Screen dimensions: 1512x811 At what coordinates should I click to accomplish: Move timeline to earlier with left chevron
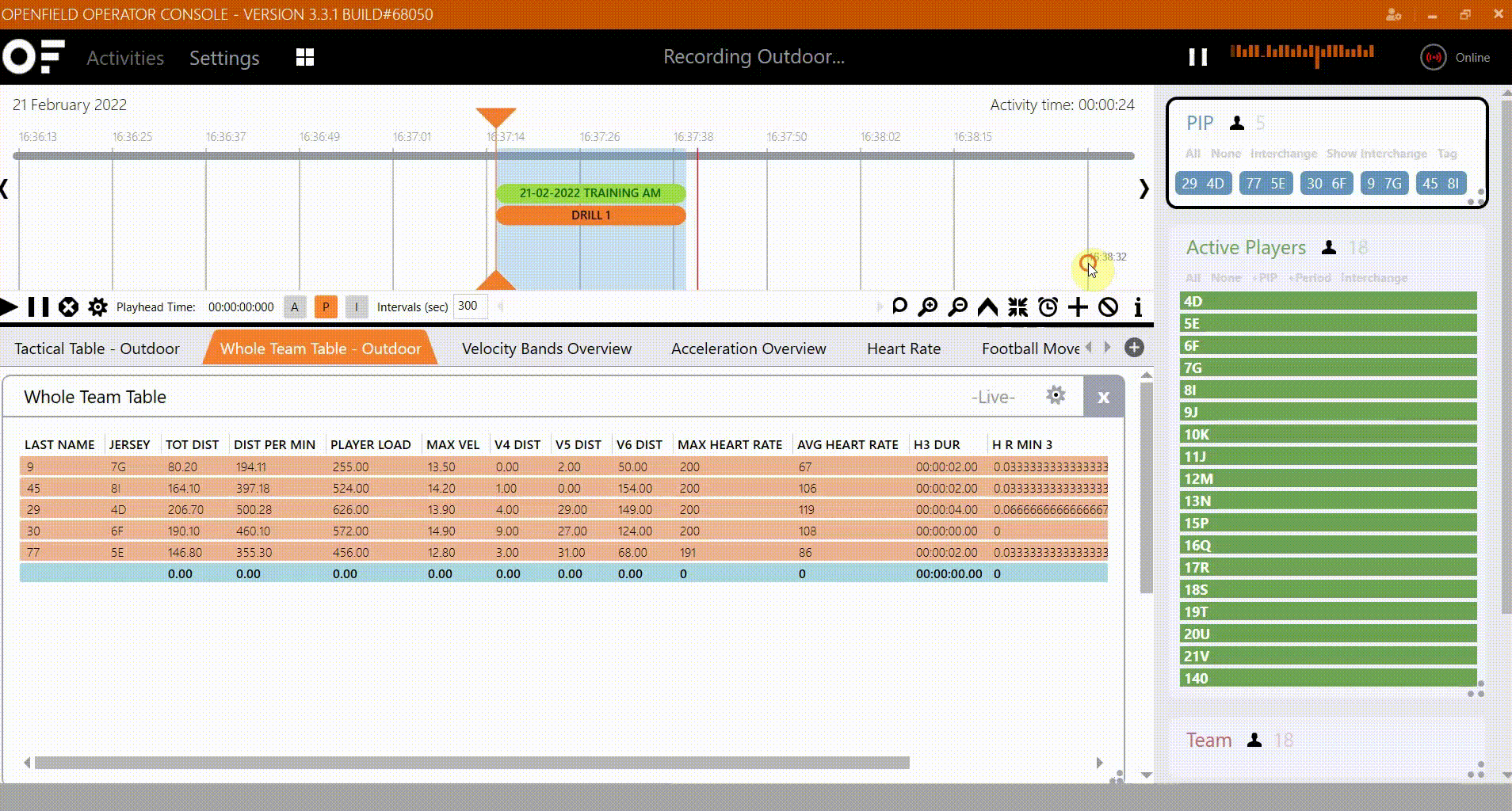click(5, 188)
